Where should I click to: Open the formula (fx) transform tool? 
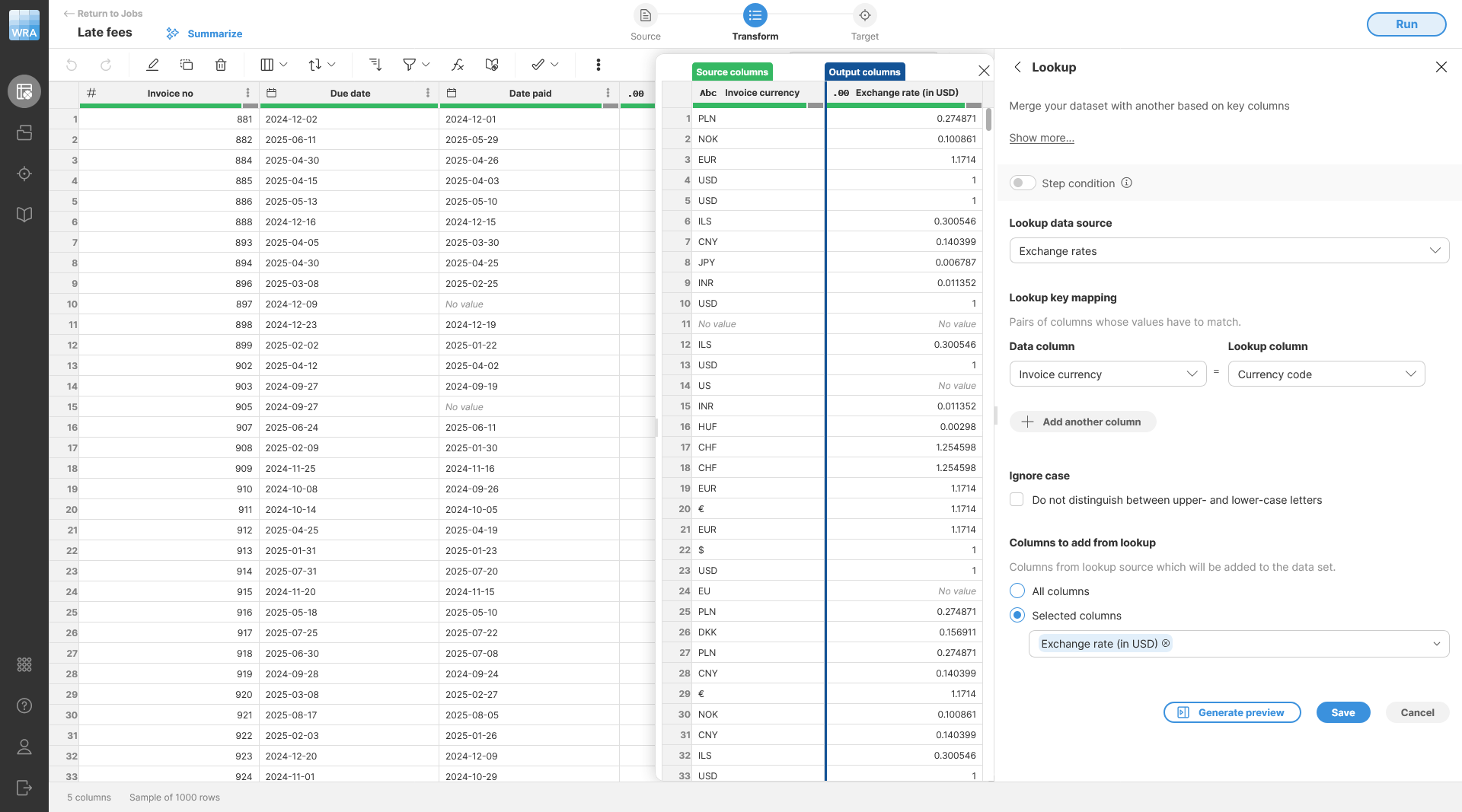(458, 65)
